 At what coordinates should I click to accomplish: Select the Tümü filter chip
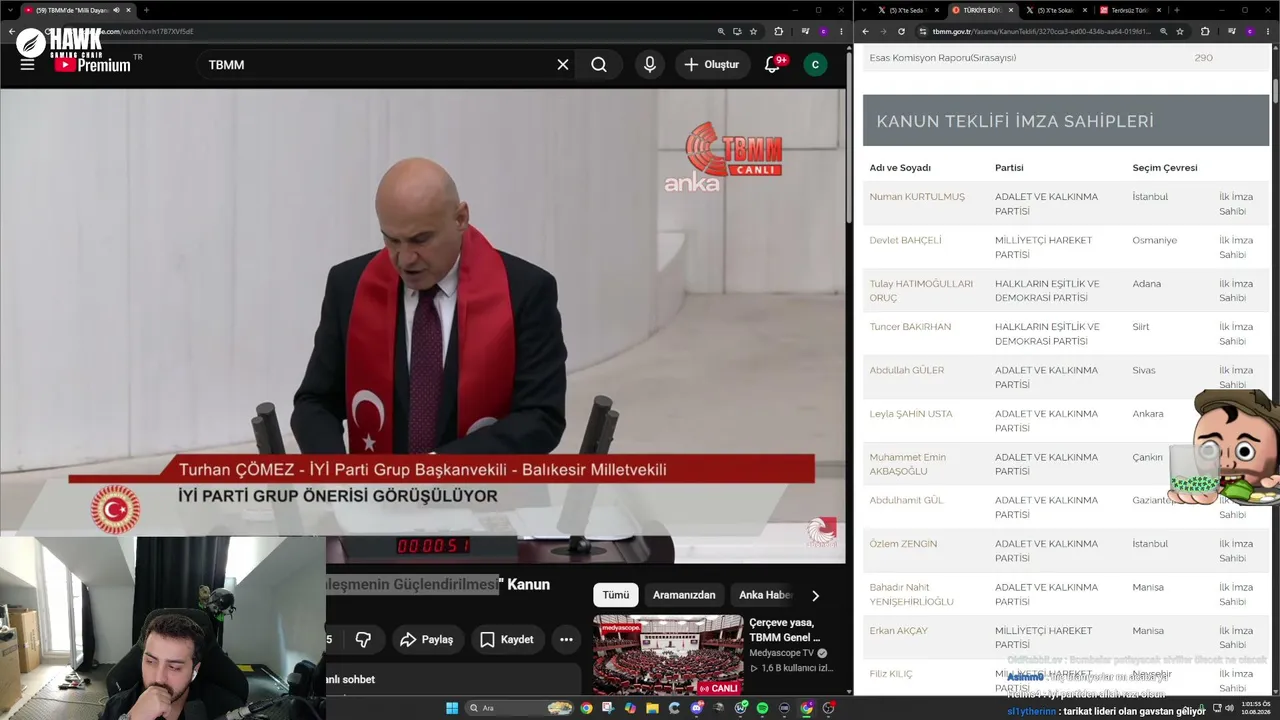[x=616, y=595]
